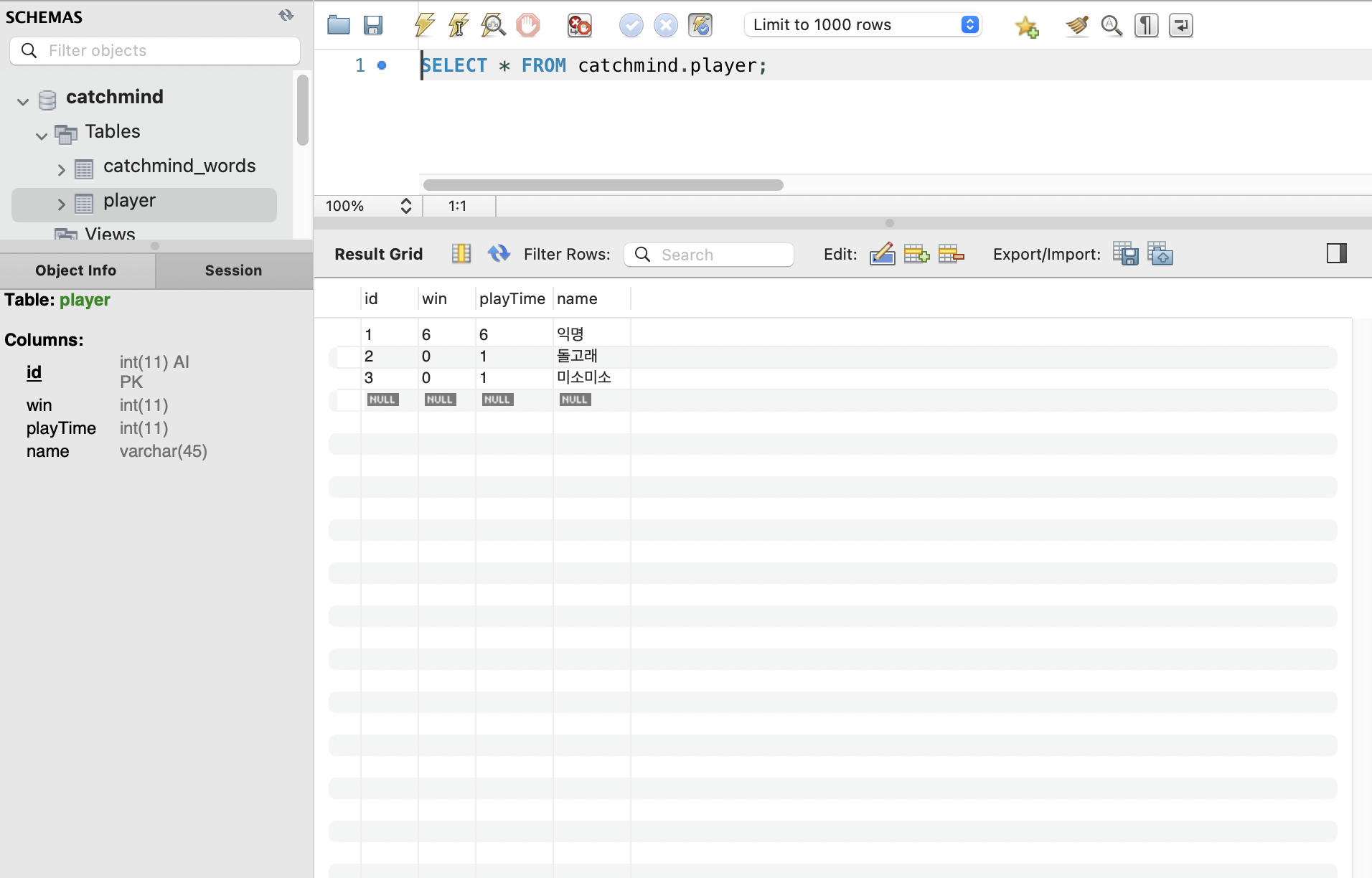Click the Filter objects search field
This screenshot has height=878, width=1372.
click(155, 50)
